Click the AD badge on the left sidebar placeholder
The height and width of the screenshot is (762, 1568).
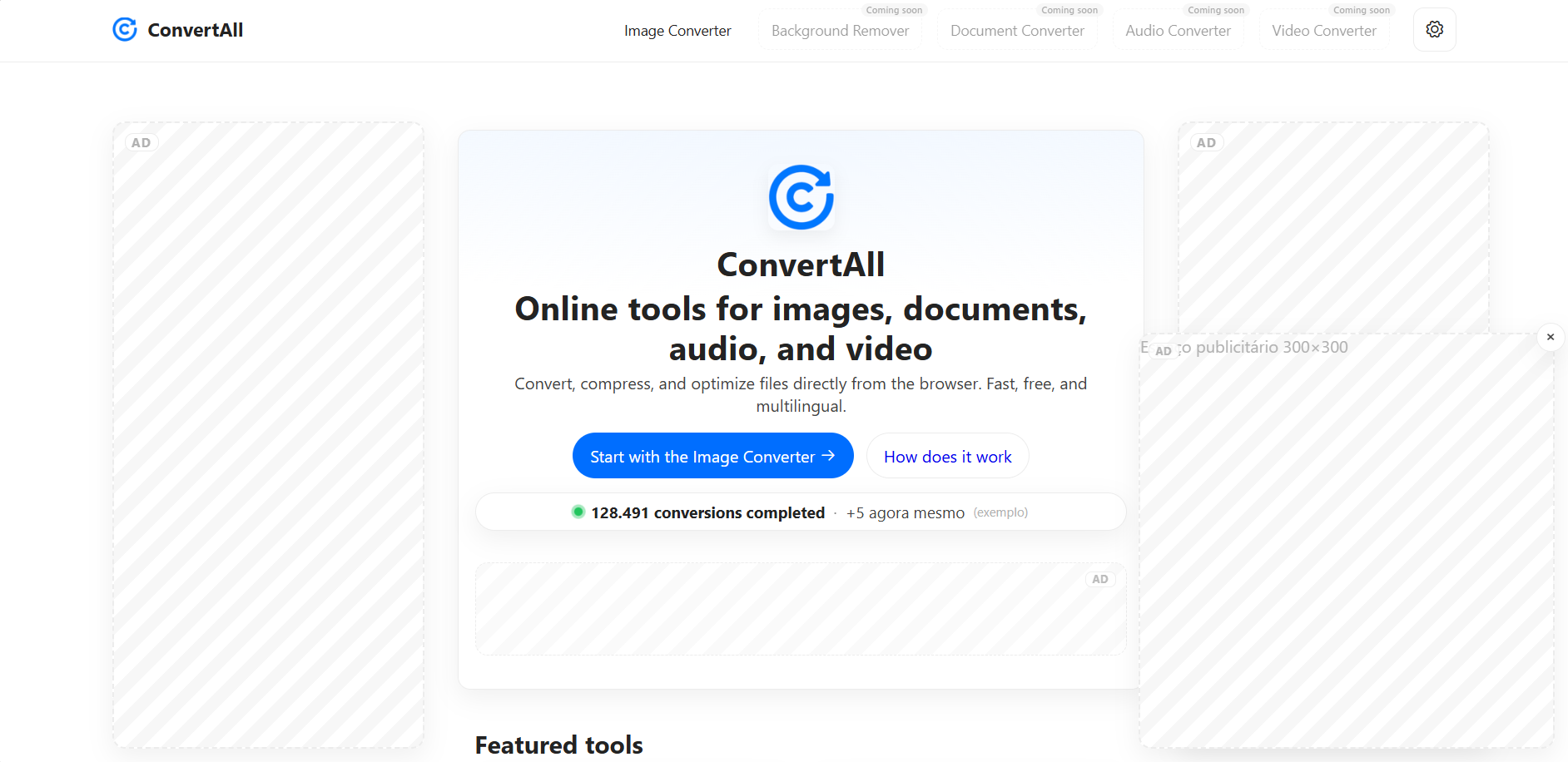tap(140, 141)
